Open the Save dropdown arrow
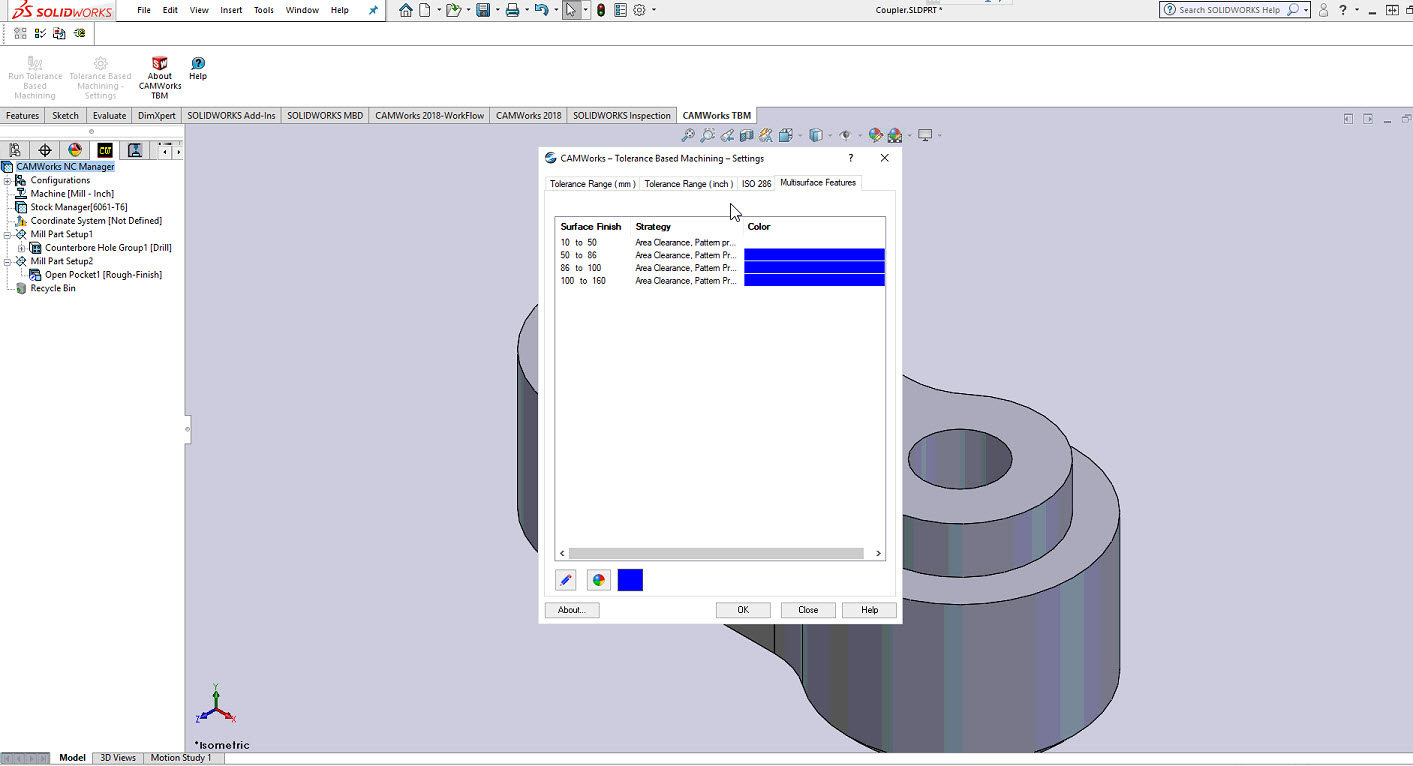The image size is (1413, 766). (x=496, y=10)
